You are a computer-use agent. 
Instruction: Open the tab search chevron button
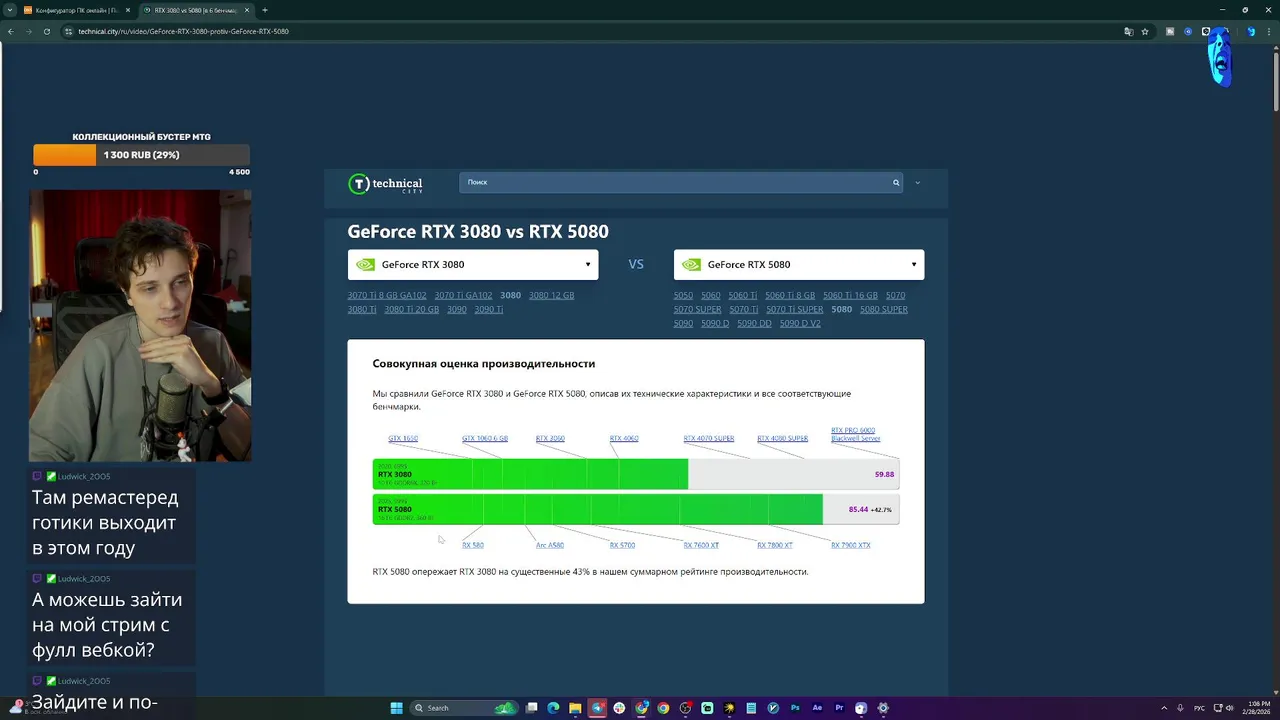click(9, 10)
